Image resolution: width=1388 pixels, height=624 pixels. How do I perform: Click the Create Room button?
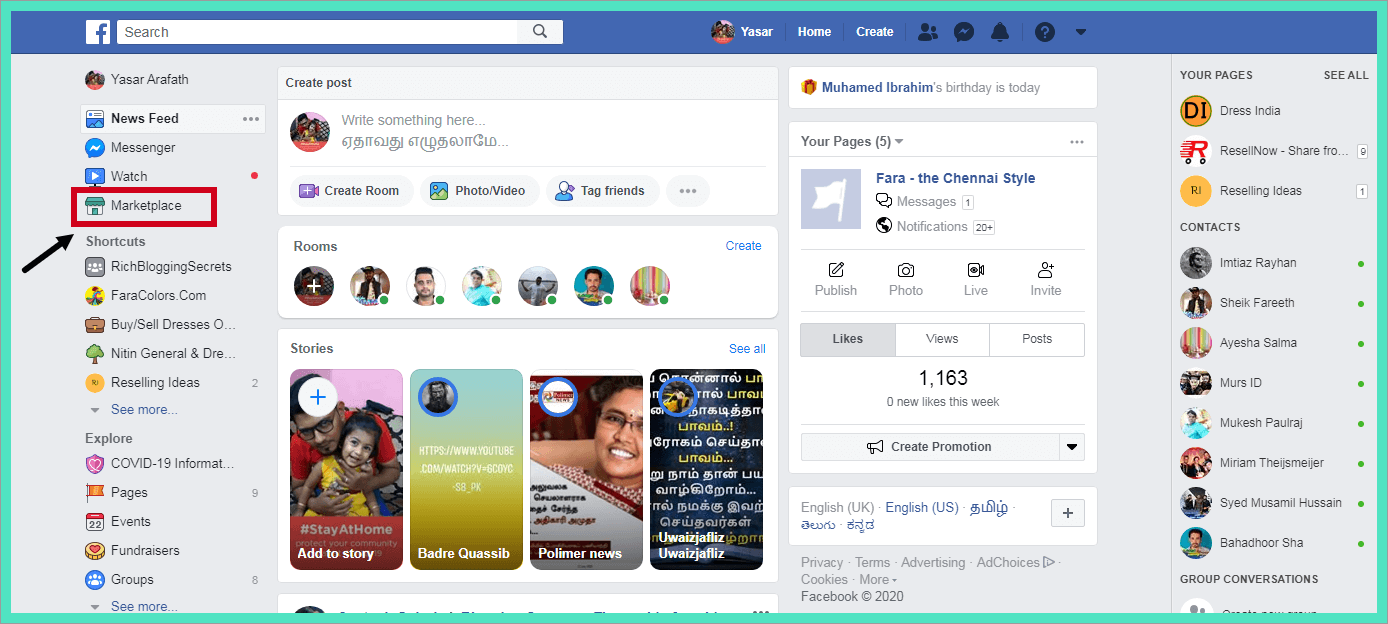click(351, 191)
